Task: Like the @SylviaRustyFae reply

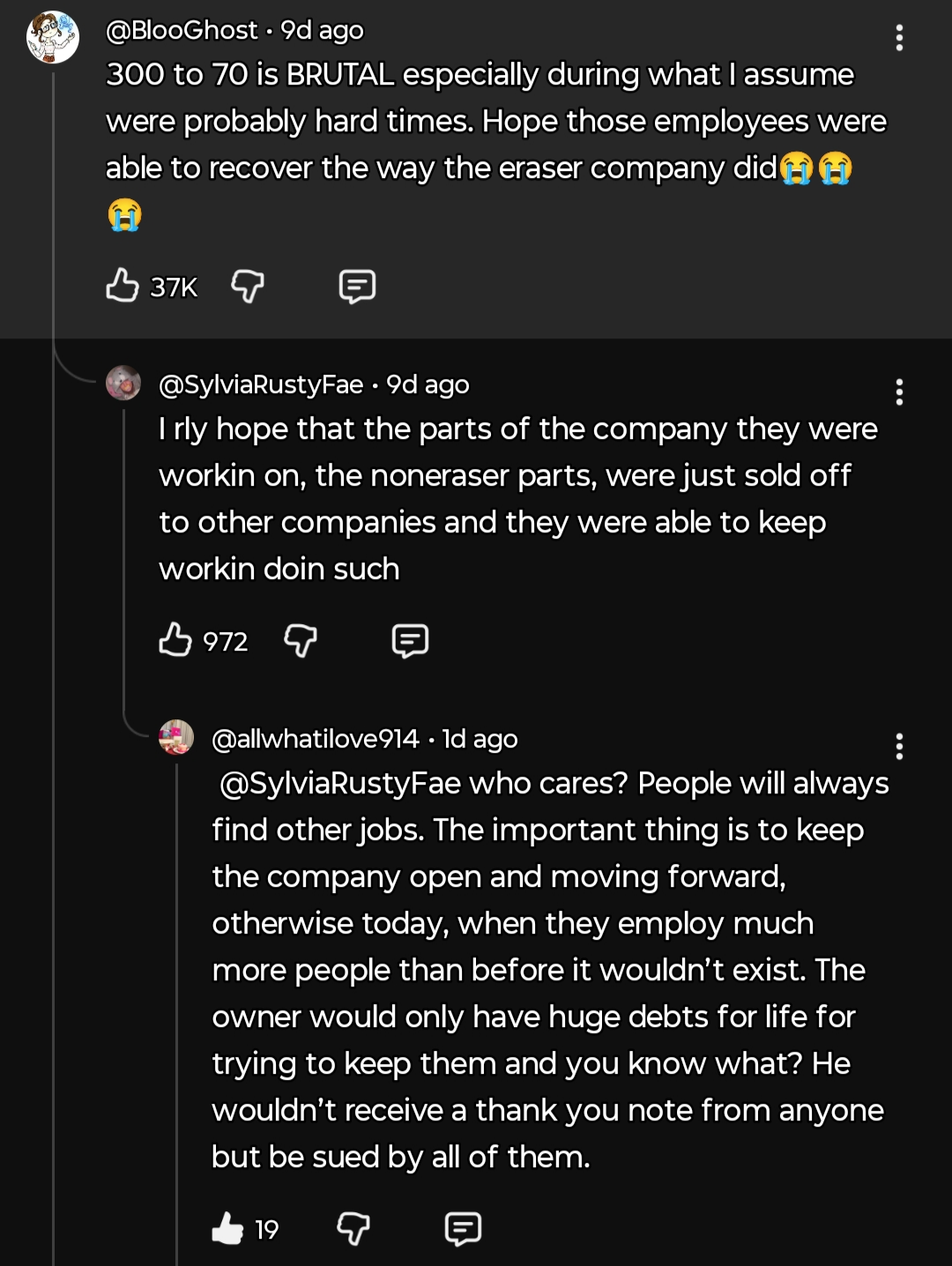Action: 175,640
